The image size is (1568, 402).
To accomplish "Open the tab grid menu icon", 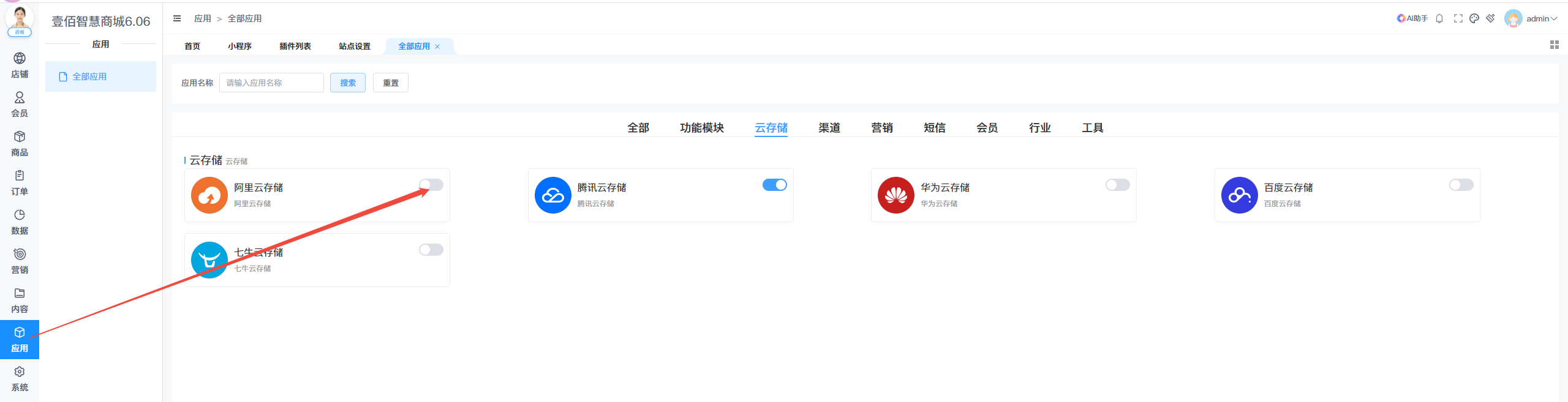I will 1554,45.
